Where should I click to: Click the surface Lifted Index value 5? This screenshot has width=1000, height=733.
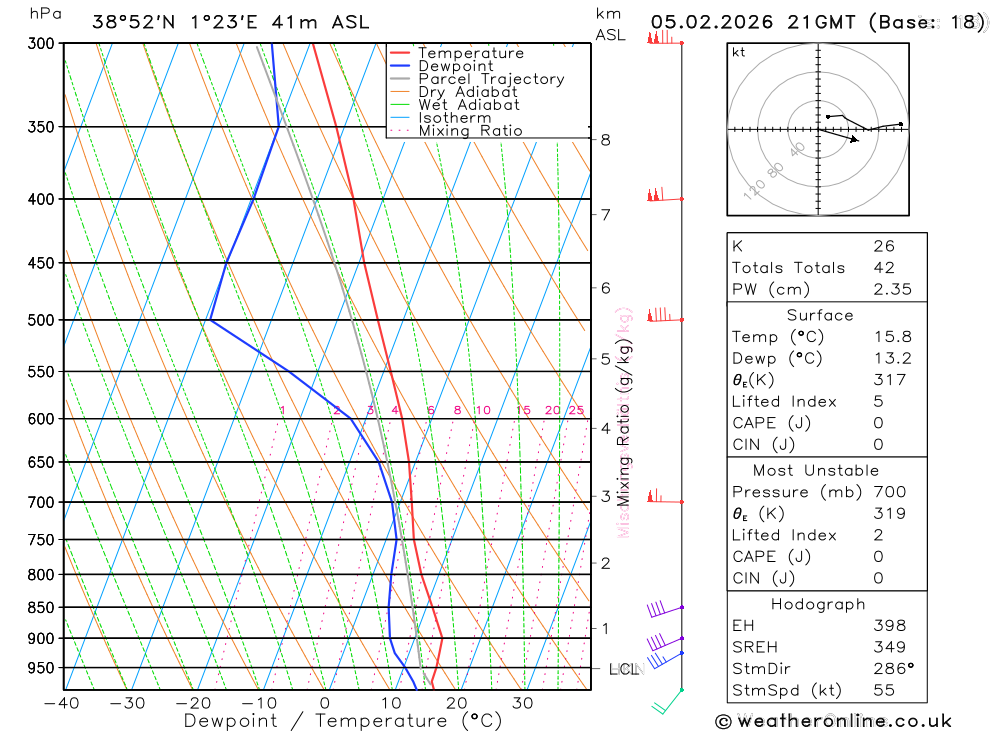click(879, 401)
